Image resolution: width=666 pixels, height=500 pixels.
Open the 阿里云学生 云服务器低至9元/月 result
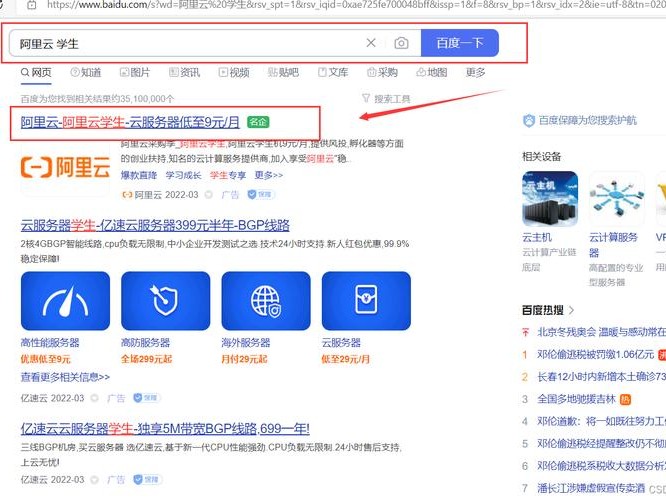pos(130,122)
